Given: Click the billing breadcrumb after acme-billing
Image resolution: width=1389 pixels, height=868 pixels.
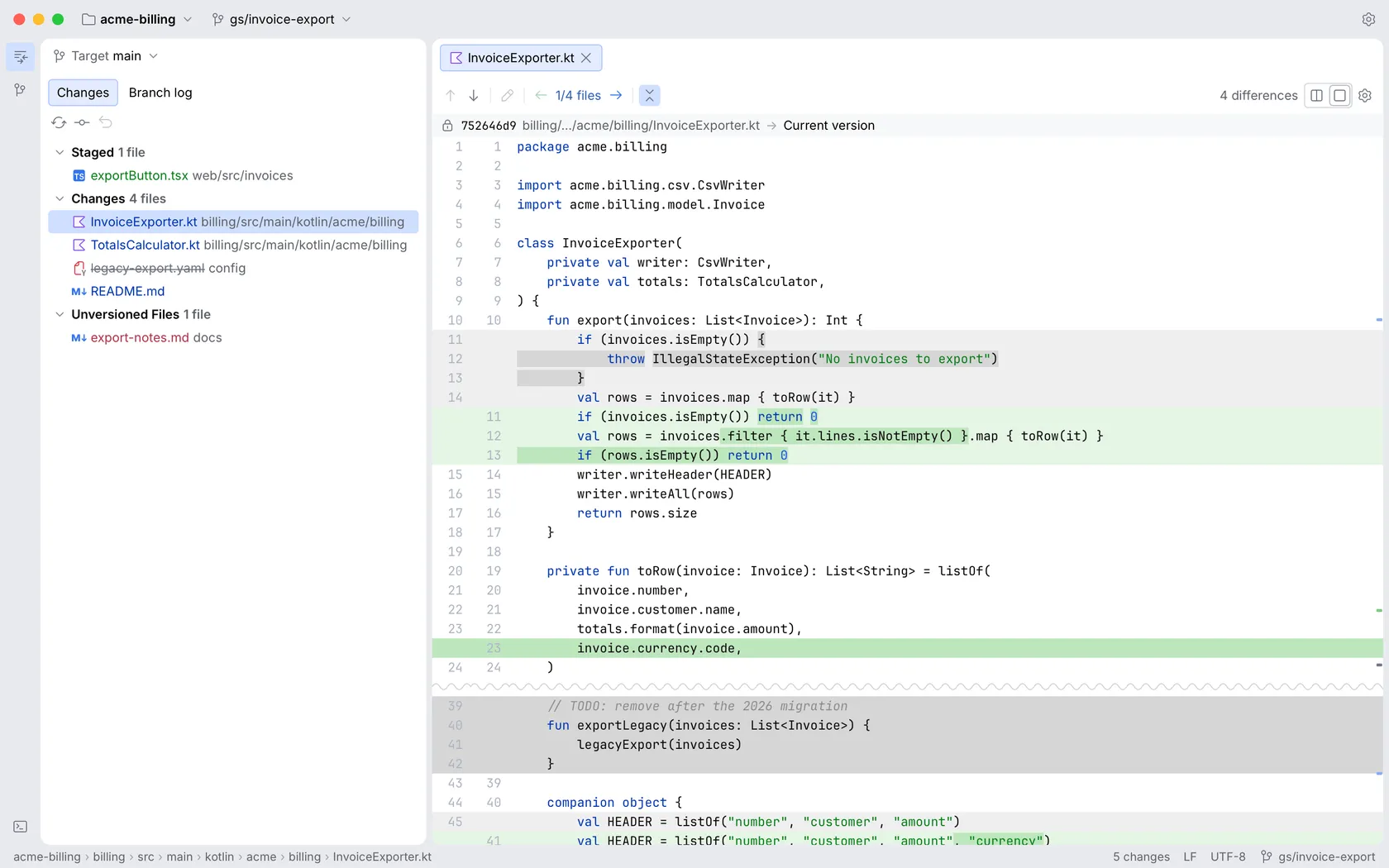Looking at the screenshot, I should [109, 856].
